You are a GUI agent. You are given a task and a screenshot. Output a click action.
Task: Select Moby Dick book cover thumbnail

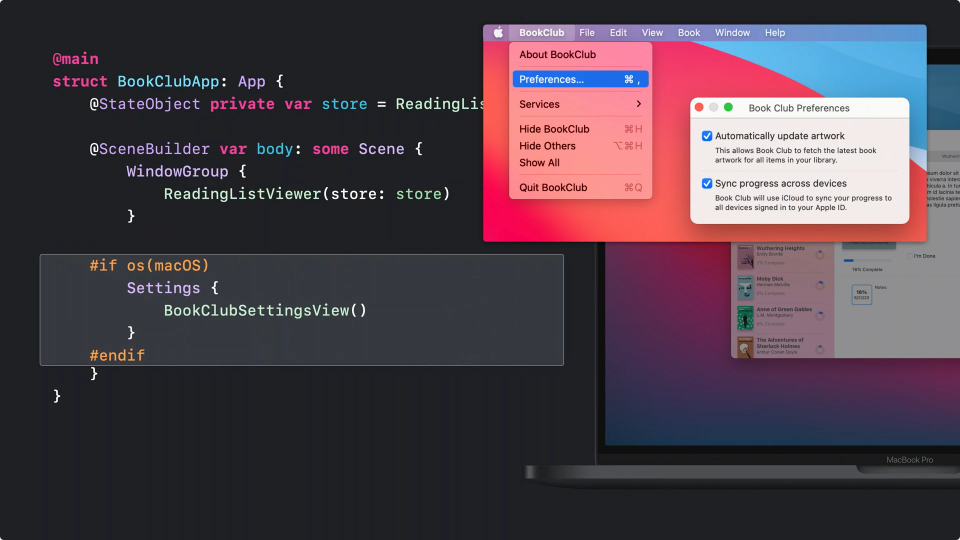pyautogui.click(x=745, y=287)
